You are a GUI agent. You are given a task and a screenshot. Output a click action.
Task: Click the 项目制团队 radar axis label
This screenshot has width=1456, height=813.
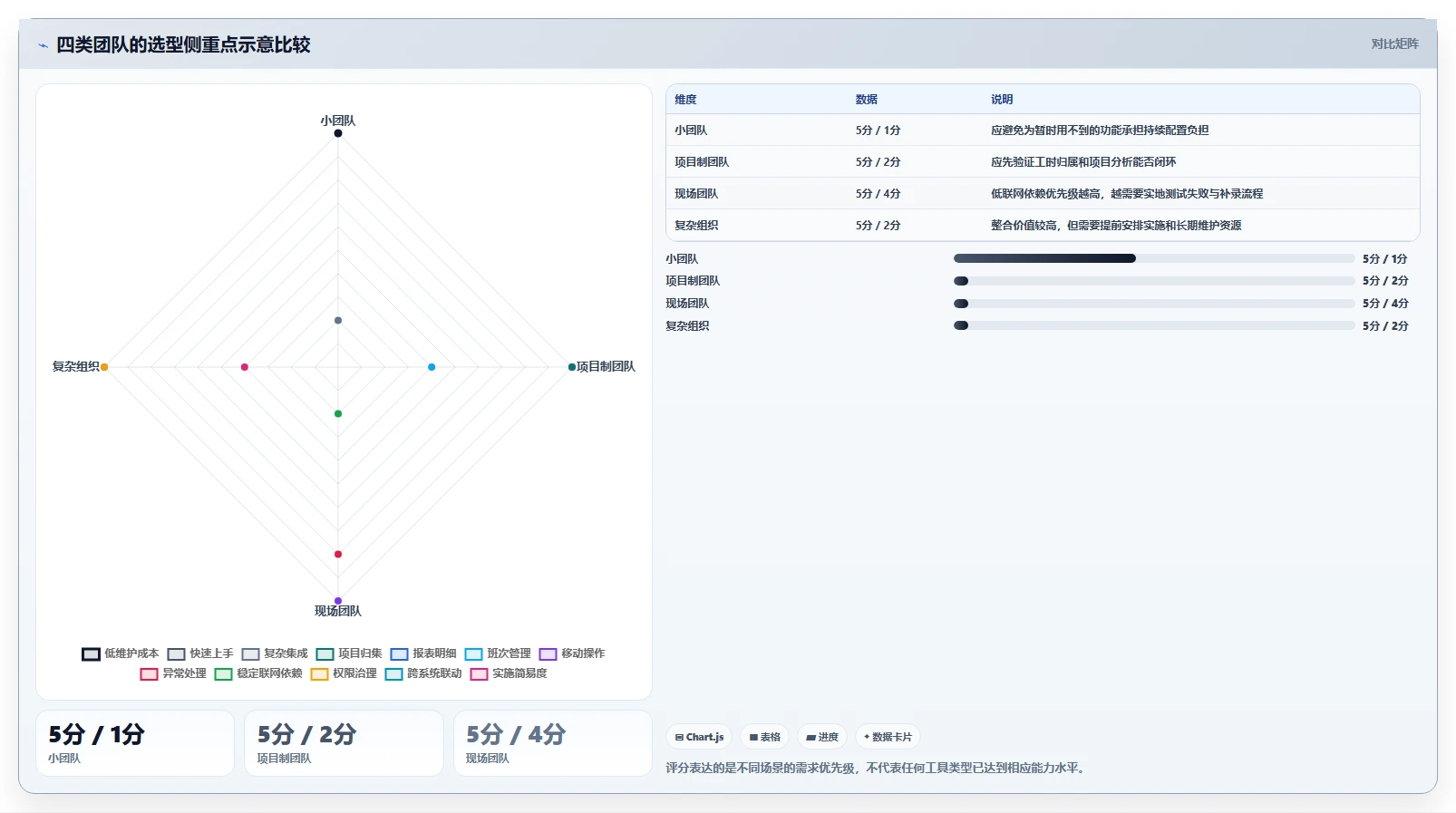[606, 367]
